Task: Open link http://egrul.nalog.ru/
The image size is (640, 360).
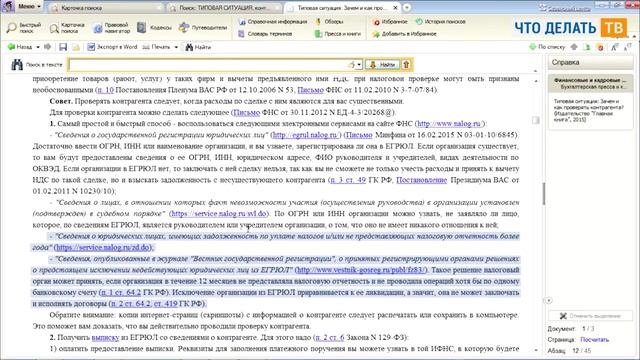Action: (x=305, y=135)
